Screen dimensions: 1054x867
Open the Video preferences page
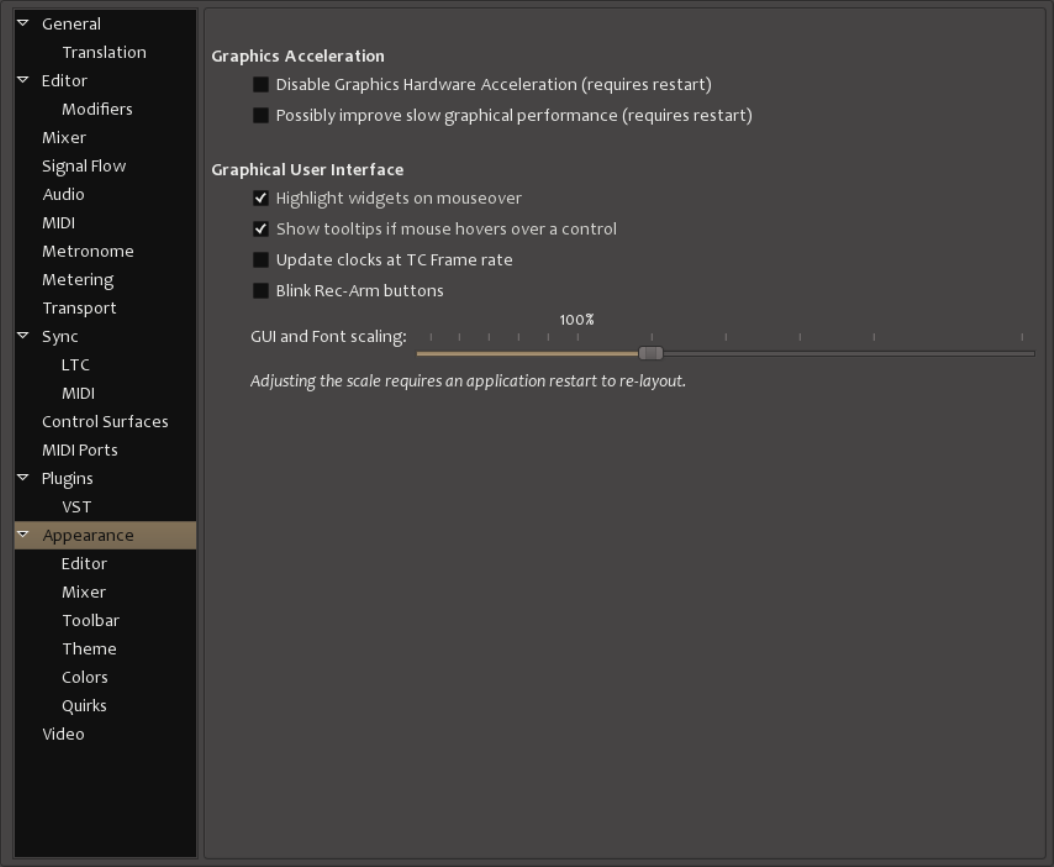tap(63, 734)
